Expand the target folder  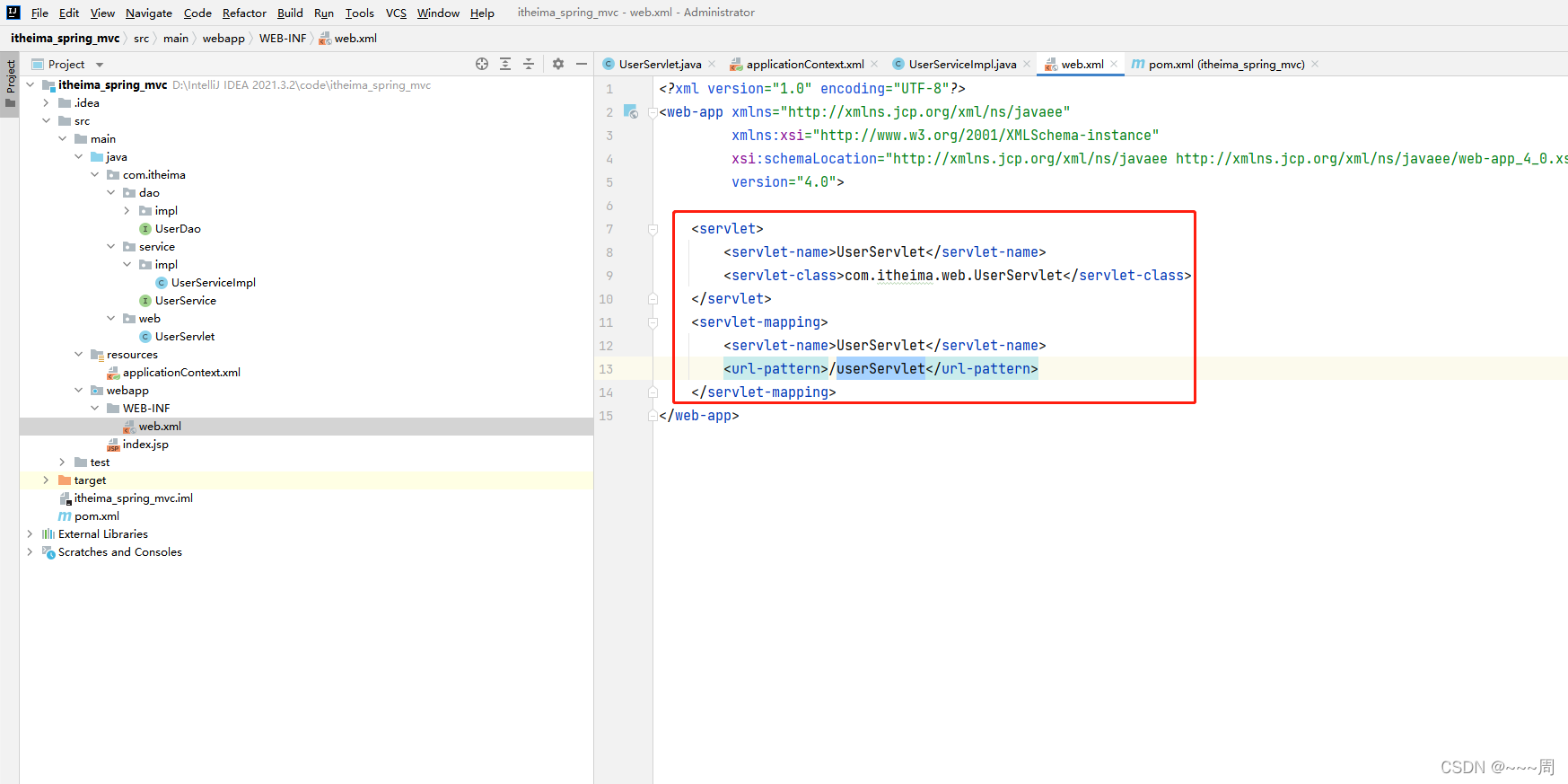tap(47, 480)
